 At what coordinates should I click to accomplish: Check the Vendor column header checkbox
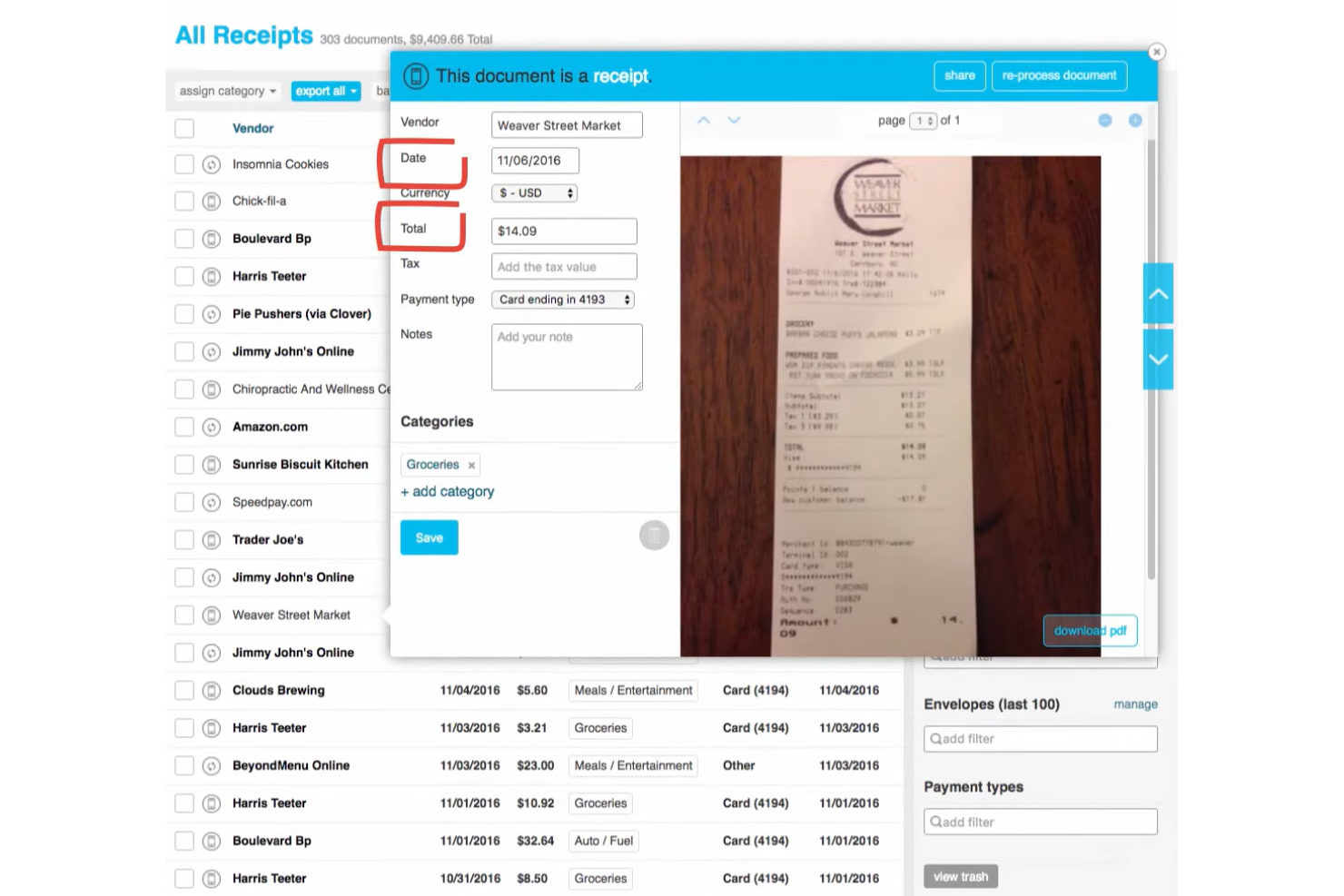[183, 128]
